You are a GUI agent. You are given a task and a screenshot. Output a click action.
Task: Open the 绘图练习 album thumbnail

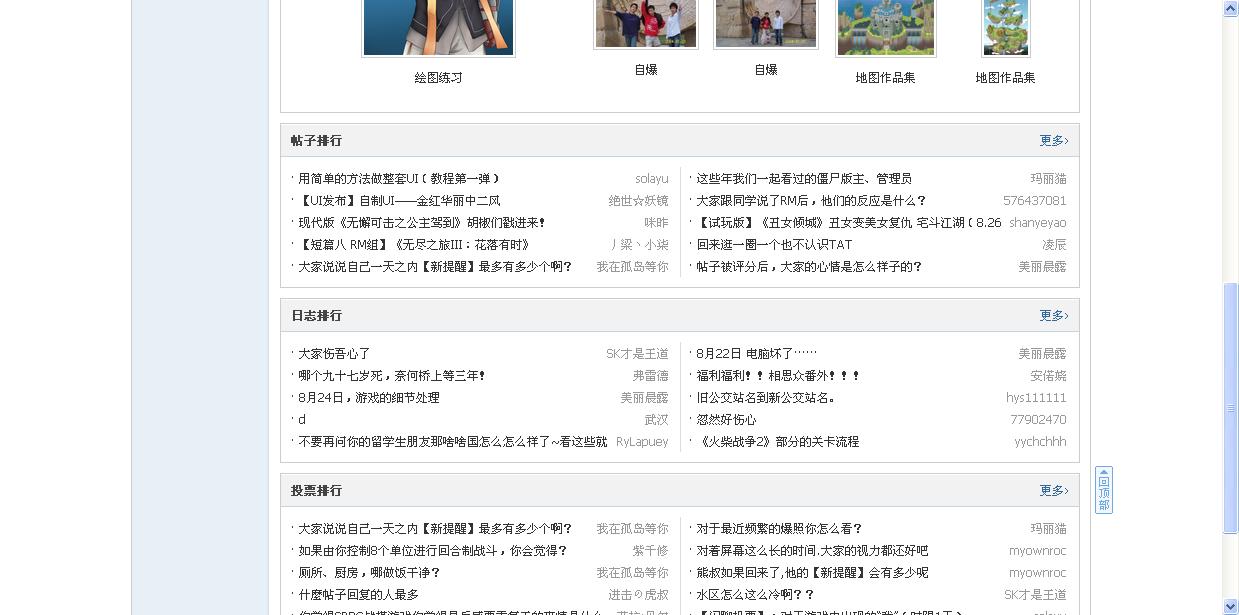point(438,27)
